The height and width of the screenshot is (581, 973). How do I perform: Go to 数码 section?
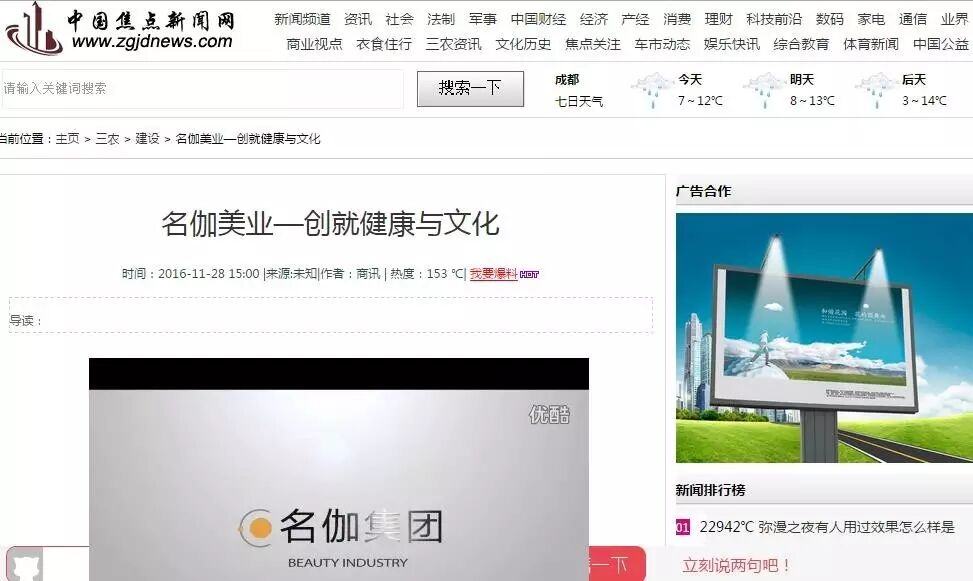pyautogui.click(x=830, y=19)
